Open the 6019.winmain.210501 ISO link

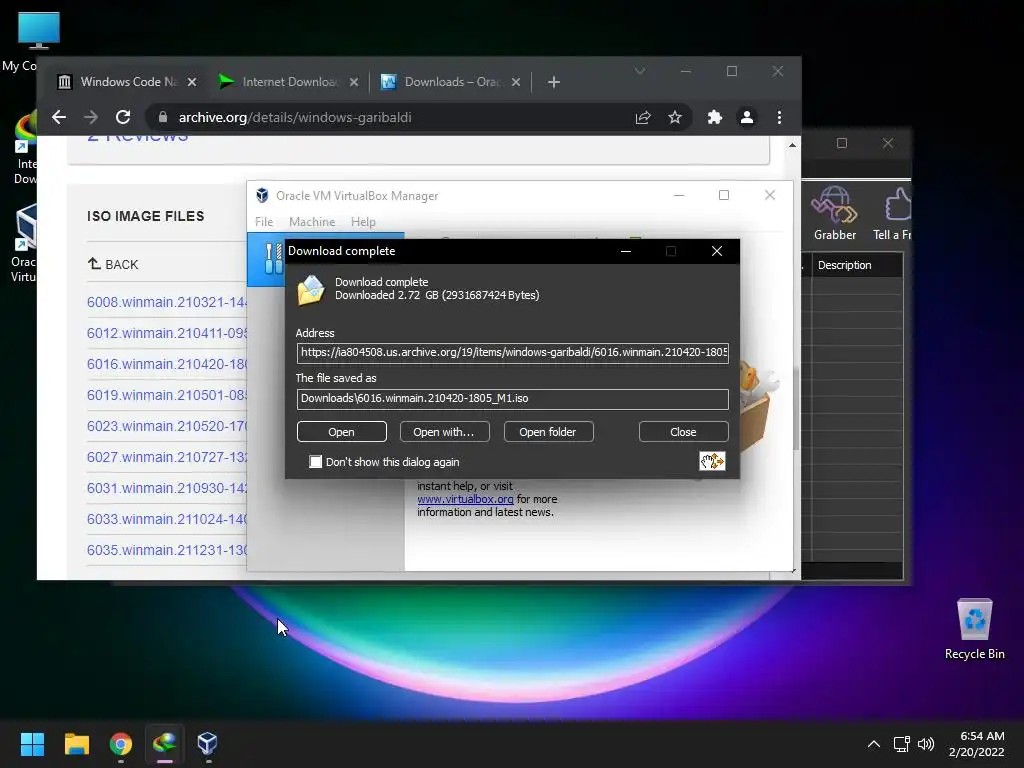pos(167,395)
